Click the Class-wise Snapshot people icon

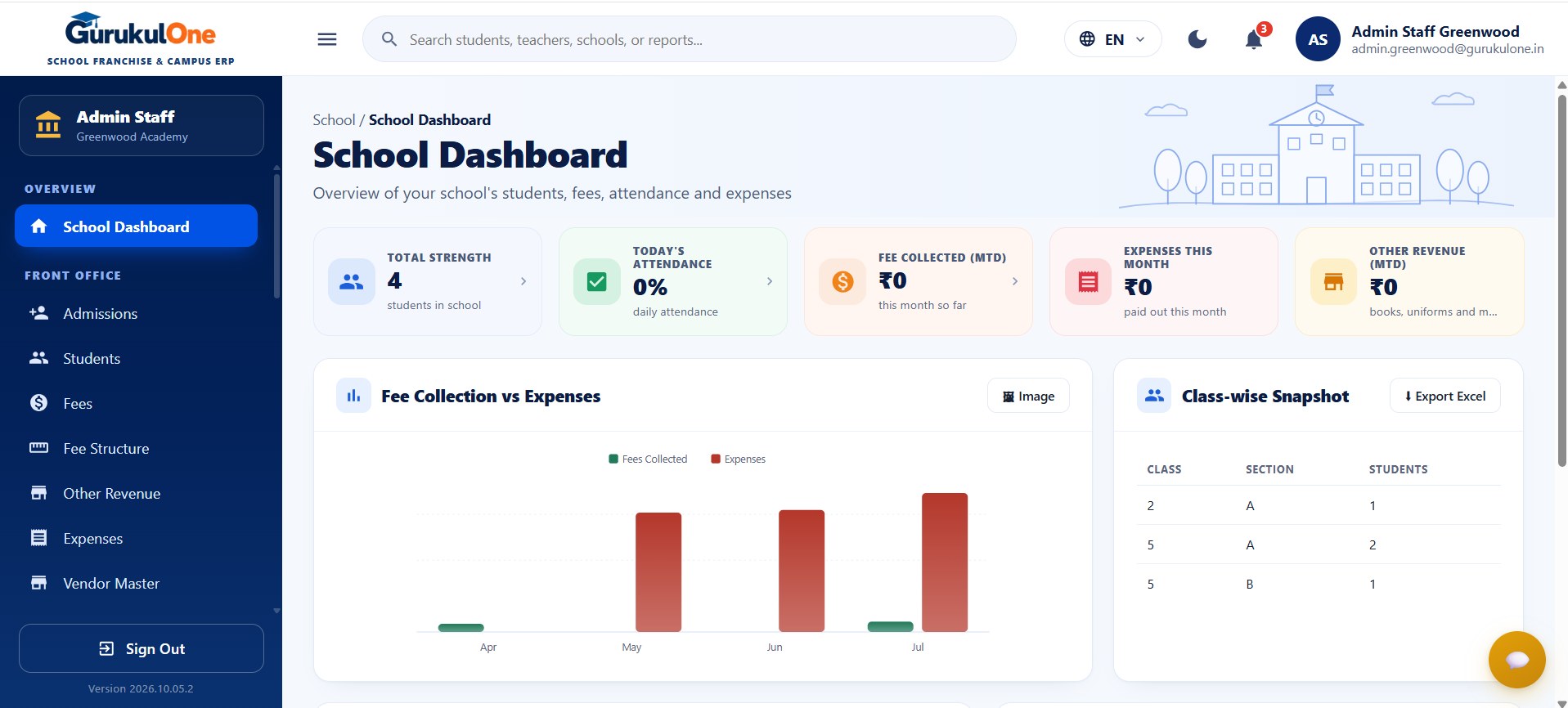[1154, 396]
